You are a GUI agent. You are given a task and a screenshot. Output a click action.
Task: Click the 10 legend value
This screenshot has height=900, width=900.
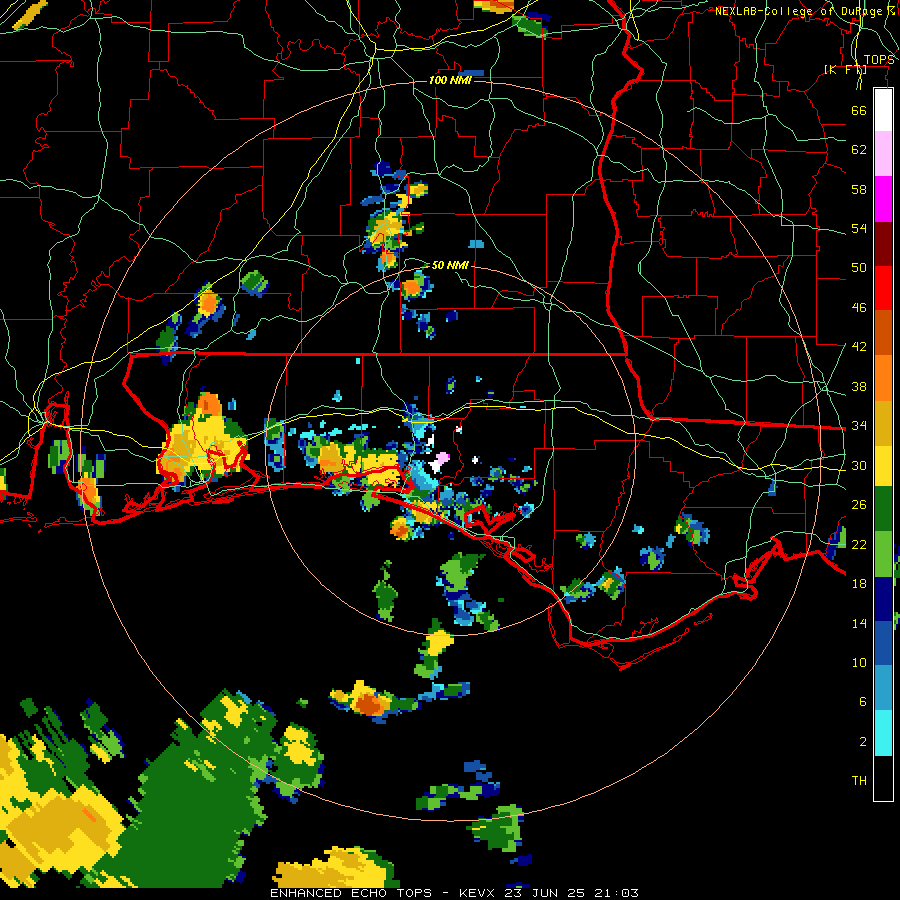[859, 663]
